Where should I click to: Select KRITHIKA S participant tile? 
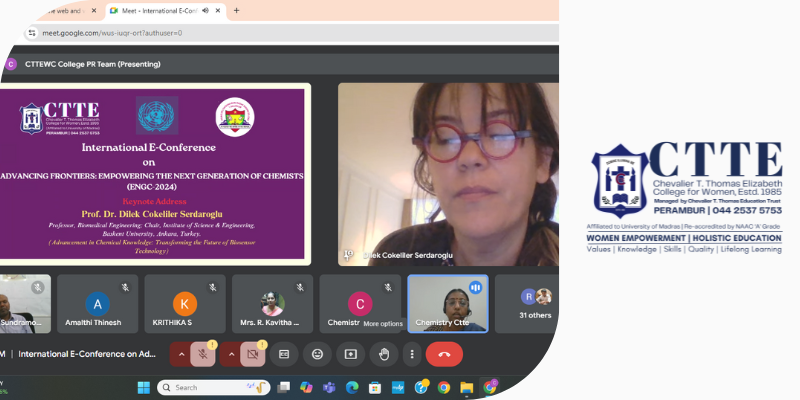185,304
